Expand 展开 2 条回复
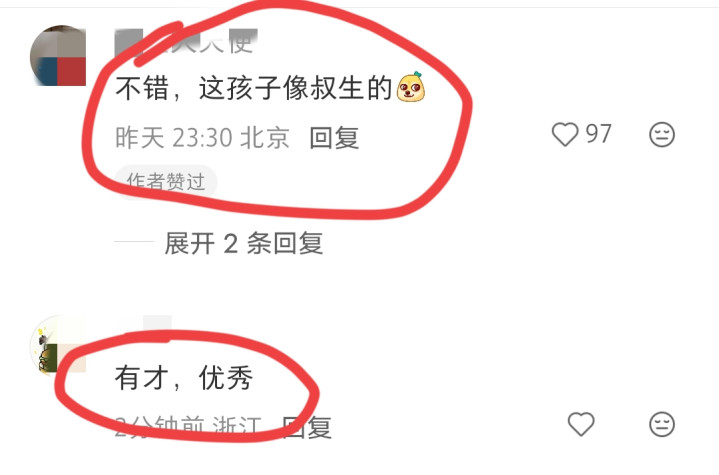This screenshot has width=719, height=475. pos(243,243)
